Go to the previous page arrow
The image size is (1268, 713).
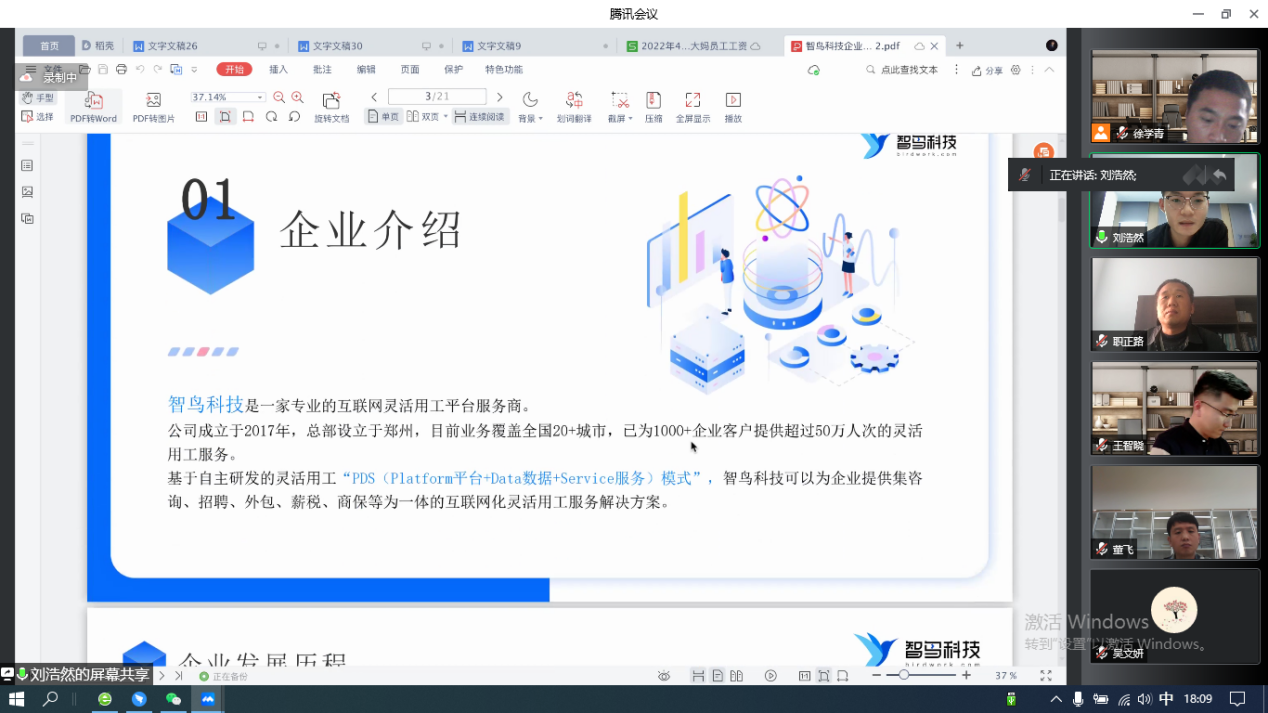coord(374,97)
